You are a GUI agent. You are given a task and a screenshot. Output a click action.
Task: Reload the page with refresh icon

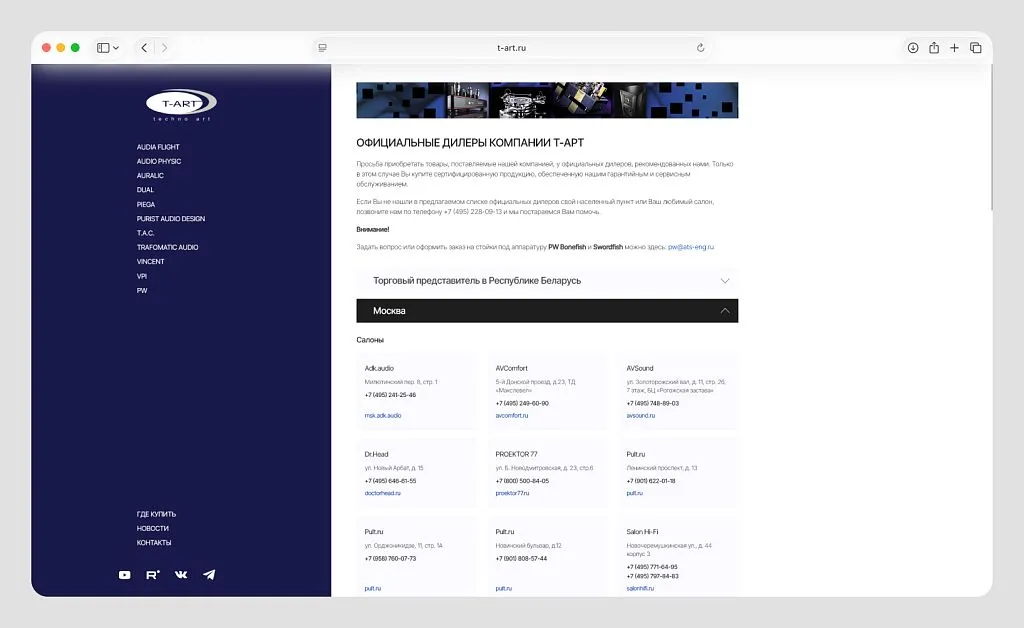(700, 48)
